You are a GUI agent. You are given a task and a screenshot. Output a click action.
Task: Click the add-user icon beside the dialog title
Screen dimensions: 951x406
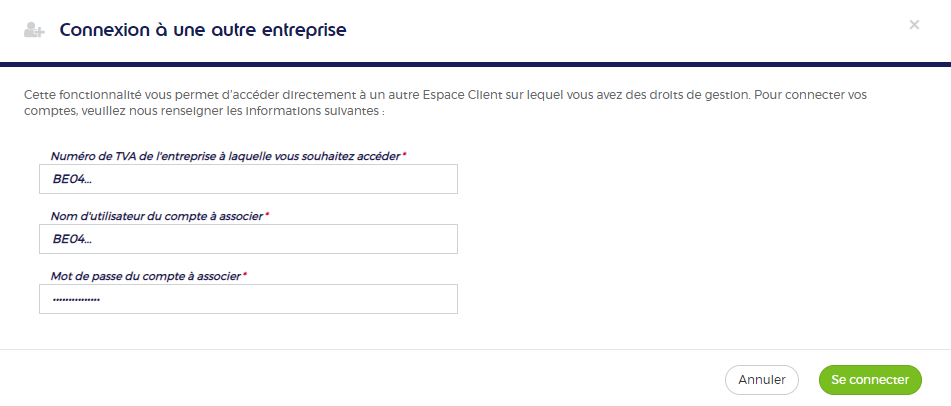[x=34, y=30]
